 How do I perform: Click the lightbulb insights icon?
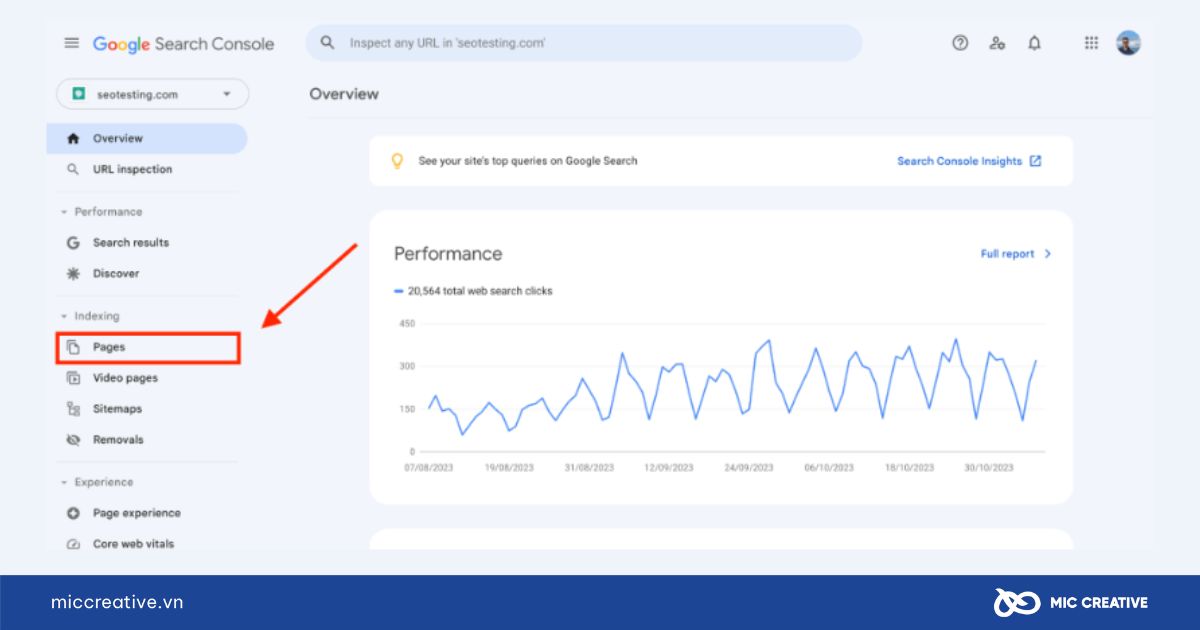coord(397,160)
